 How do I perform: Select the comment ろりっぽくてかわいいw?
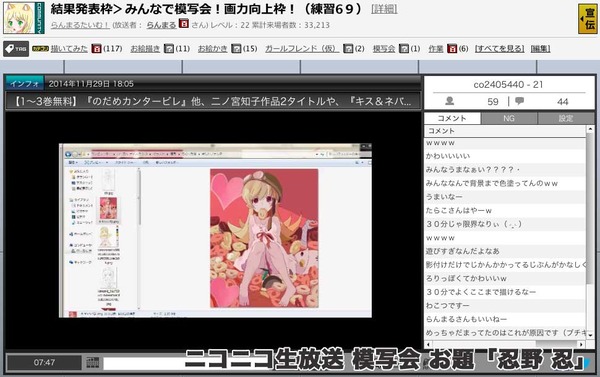(505, 278)
